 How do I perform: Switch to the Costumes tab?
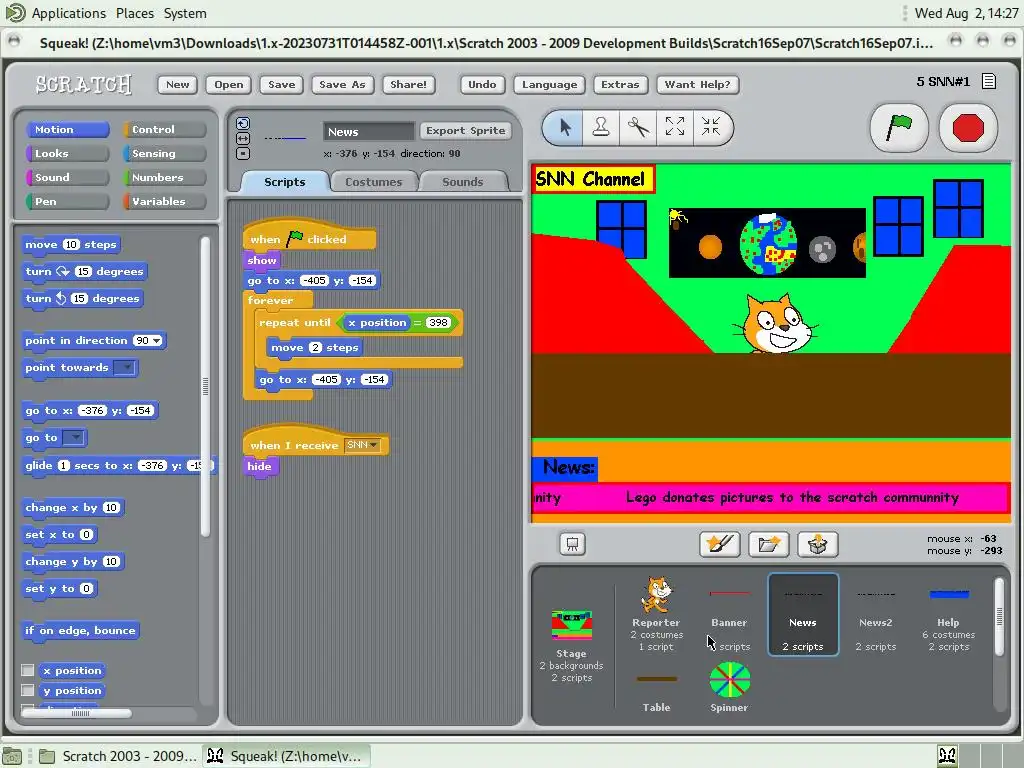[x=374, y=182]
